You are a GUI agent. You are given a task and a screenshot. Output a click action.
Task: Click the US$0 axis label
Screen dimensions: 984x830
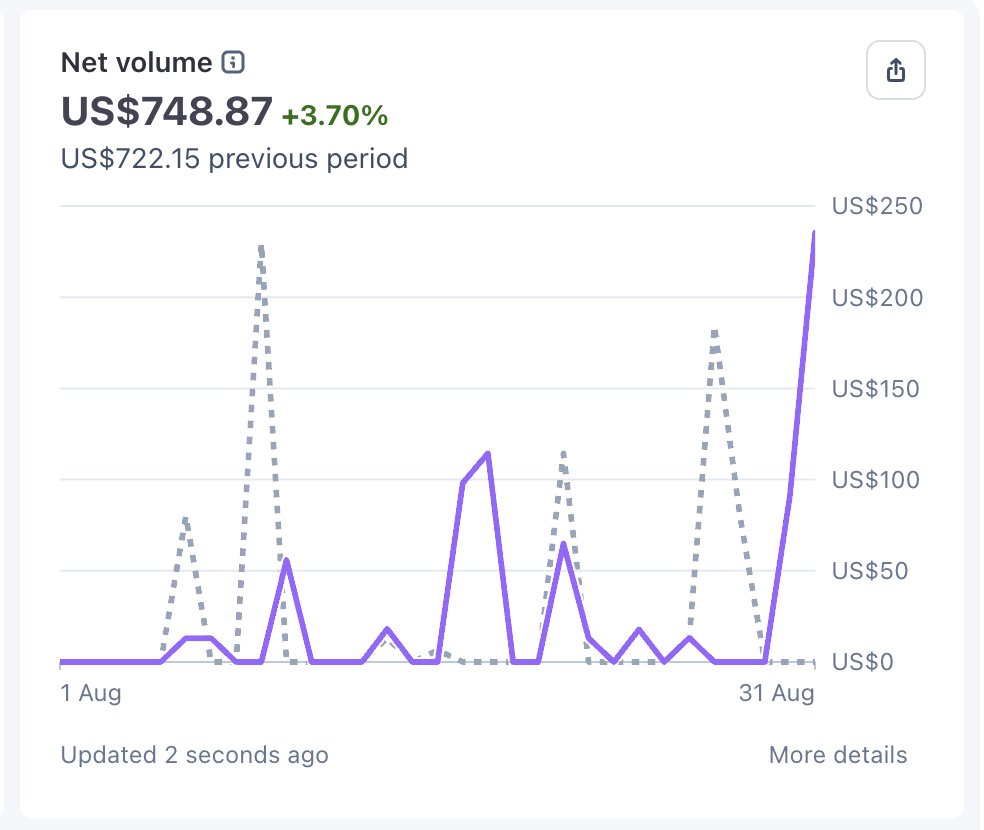(x=862, y=662)
